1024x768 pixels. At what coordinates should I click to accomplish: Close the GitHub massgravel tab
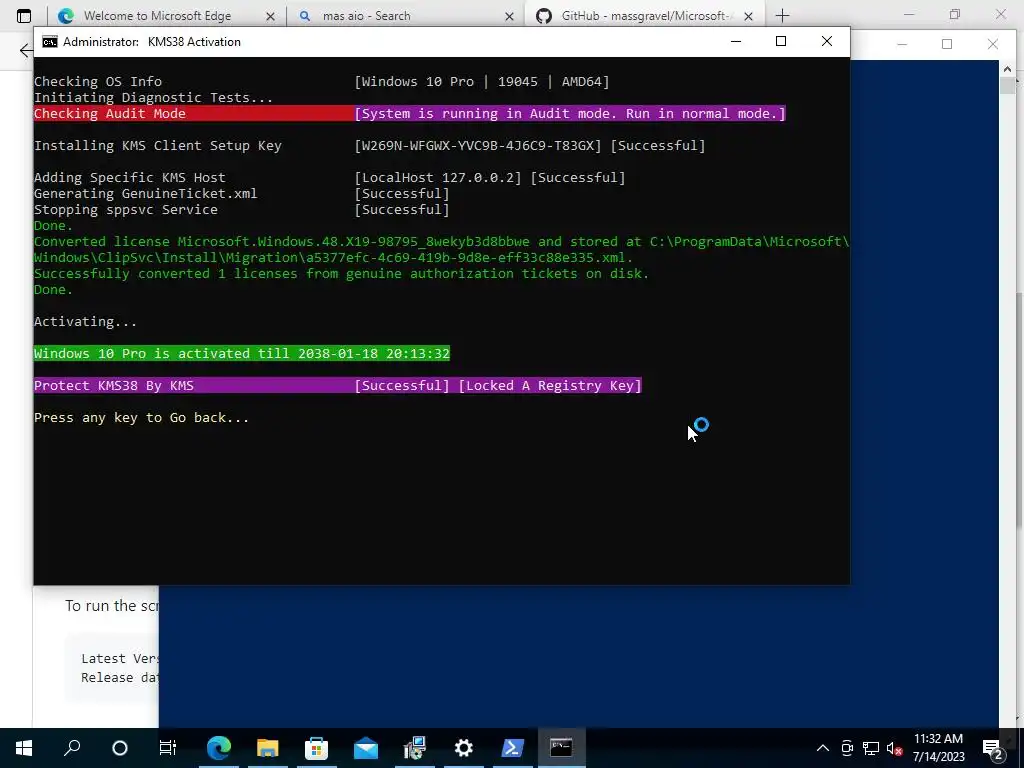[x=749, y=16]
